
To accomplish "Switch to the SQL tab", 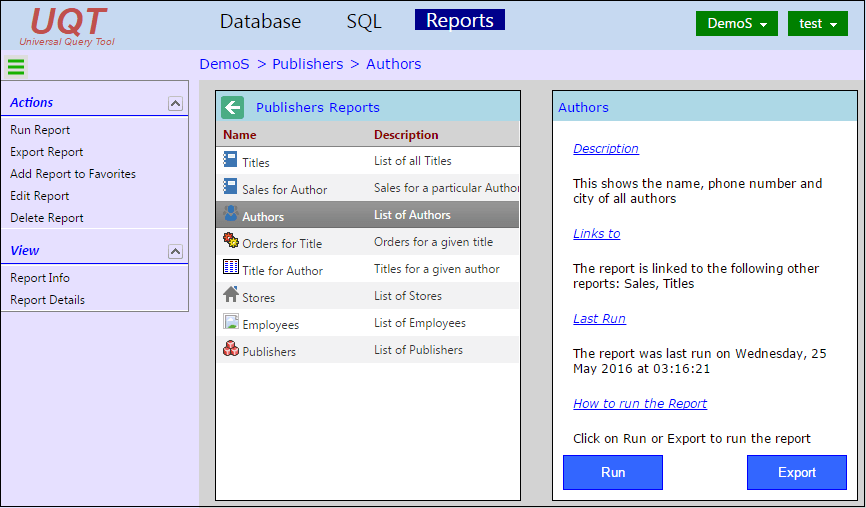I will 364,21.
